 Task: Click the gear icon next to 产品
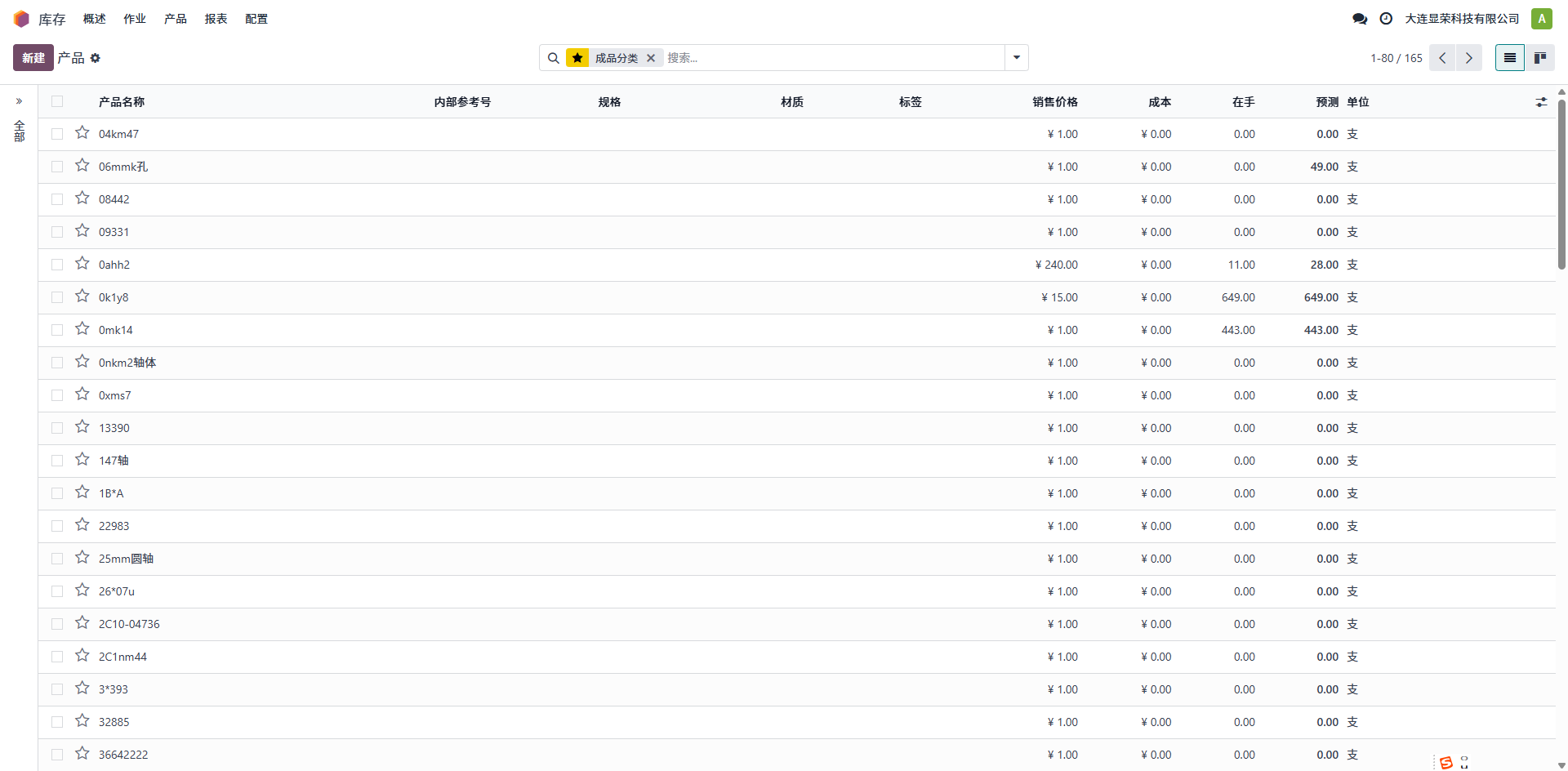click(96, 58)
